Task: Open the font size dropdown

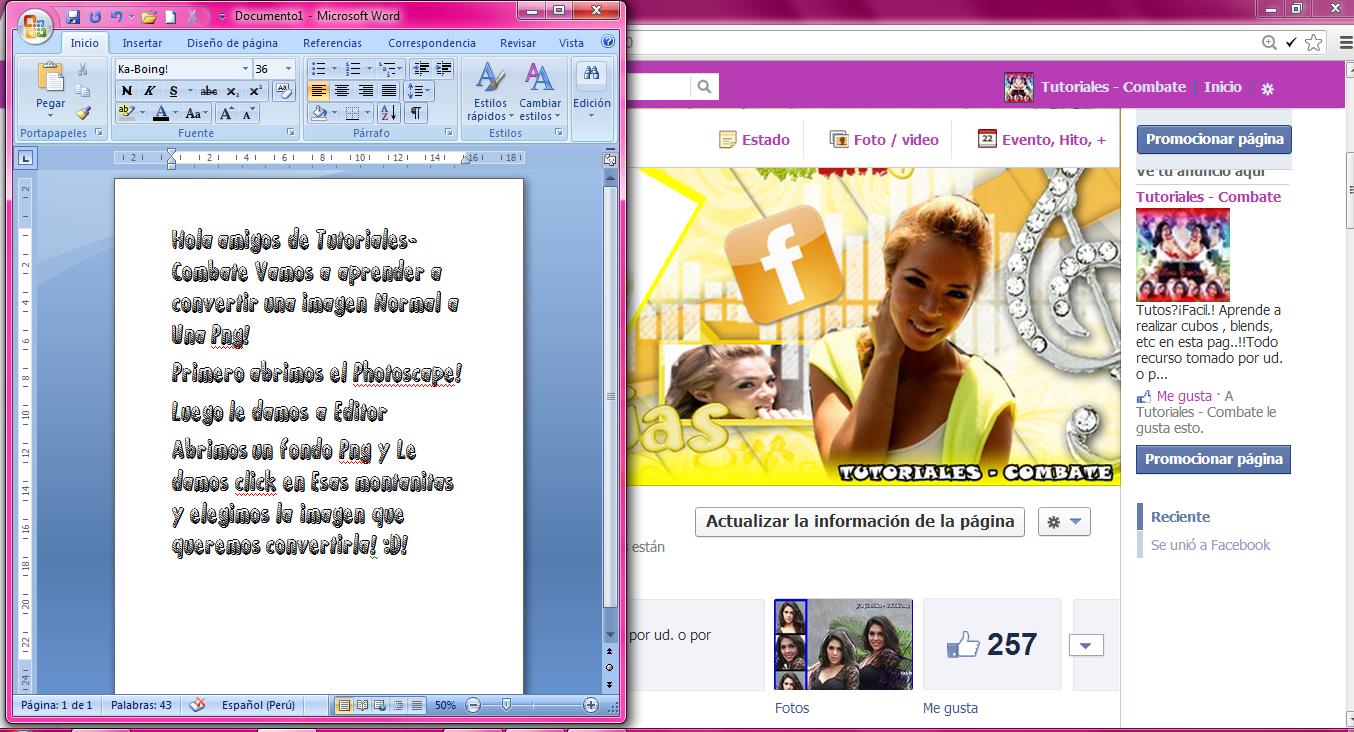Action: pos(286,67)
